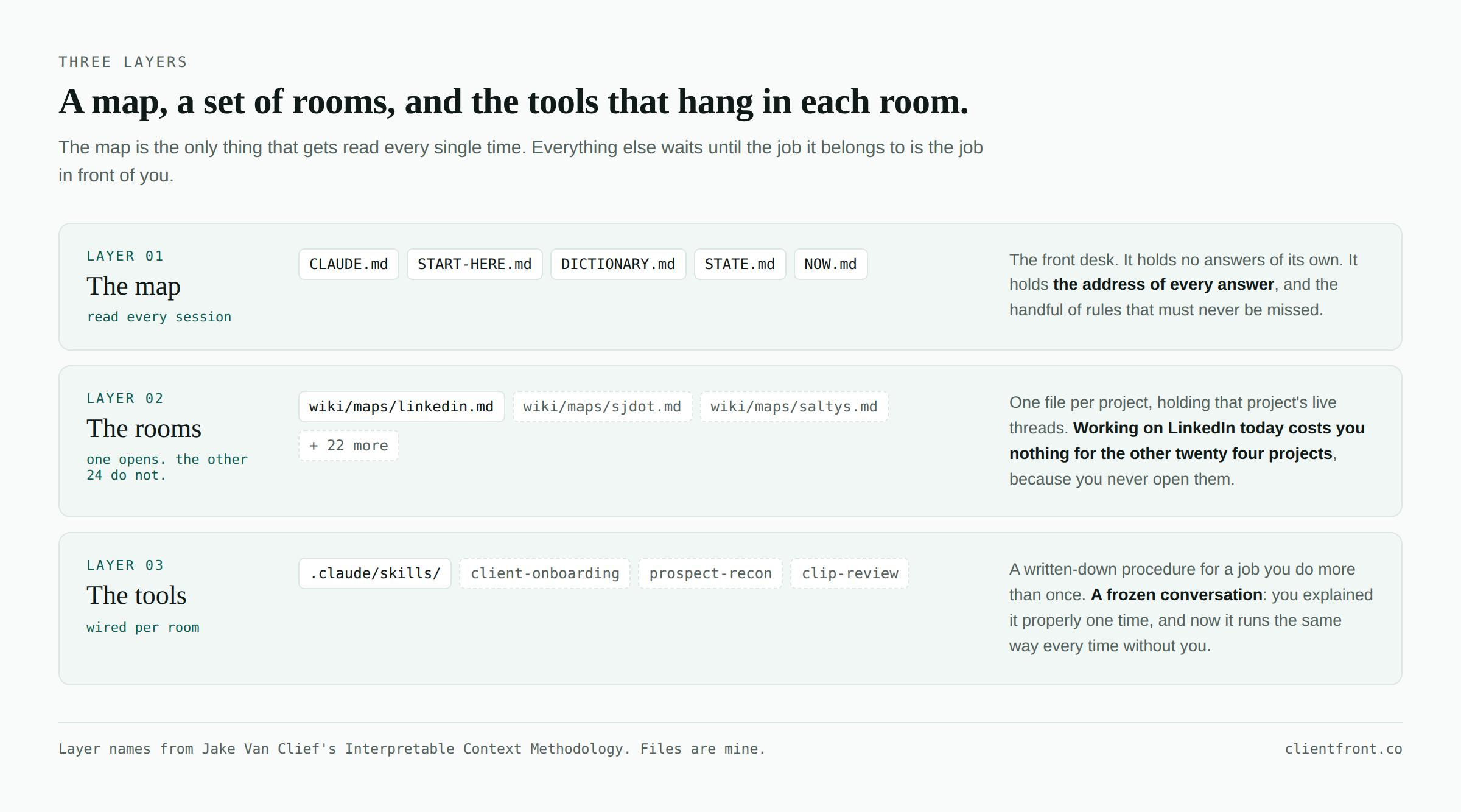Click the 'THREE LAYERS' eyebrow label

[x=123, y=62]
